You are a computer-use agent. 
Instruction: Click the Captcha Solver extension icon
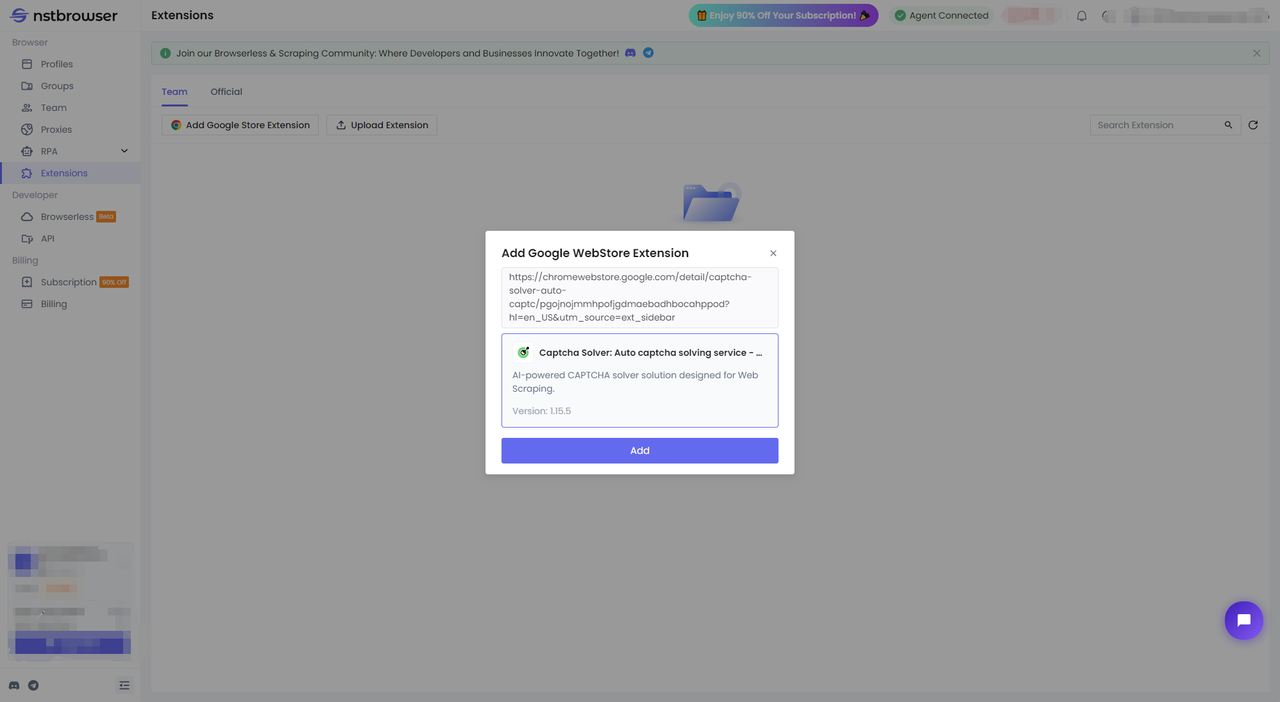pyautogui.click(x=523, y=353)
